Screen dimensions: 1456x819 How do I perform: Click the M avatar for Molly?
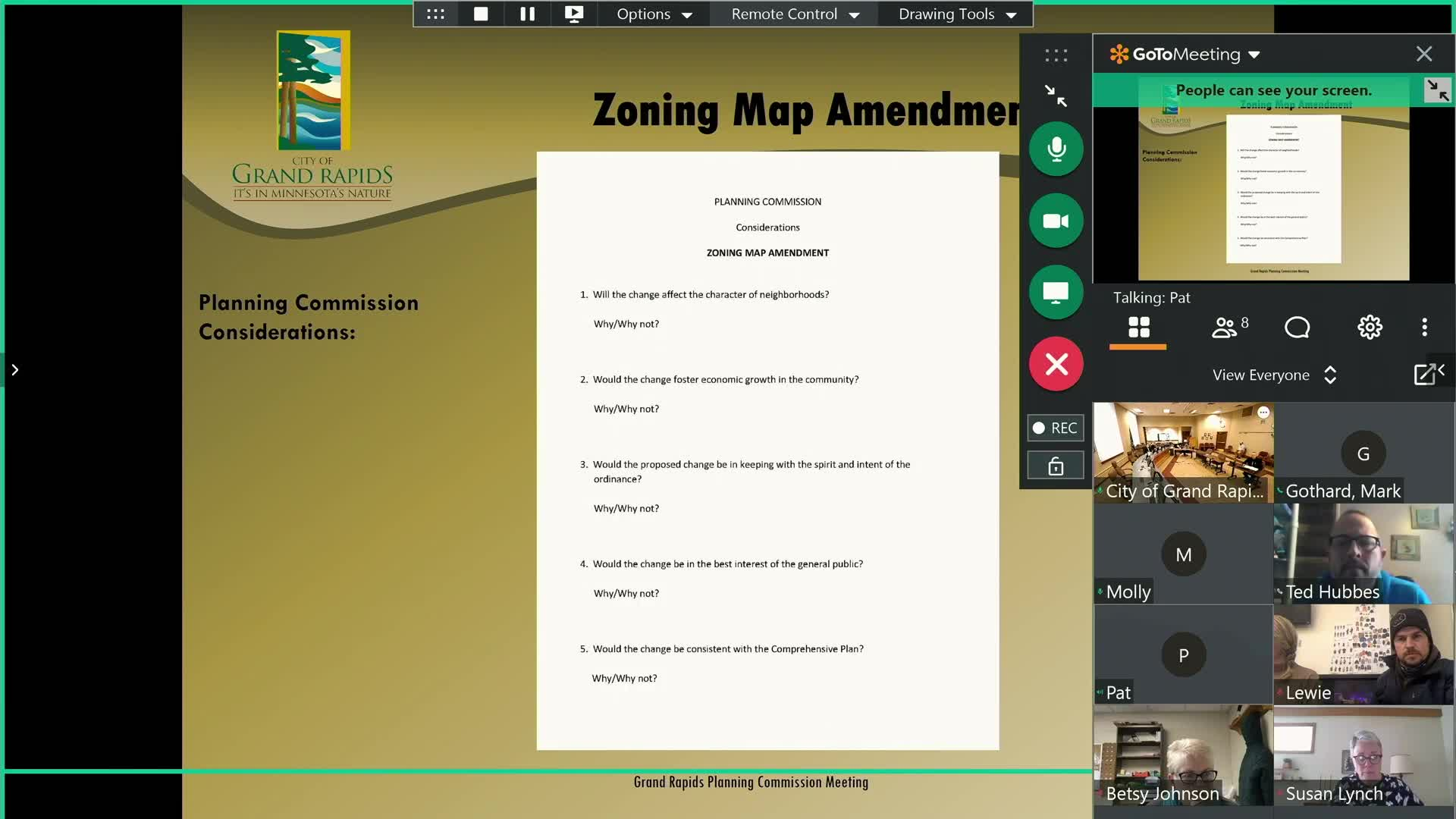tap(1183, 554)
